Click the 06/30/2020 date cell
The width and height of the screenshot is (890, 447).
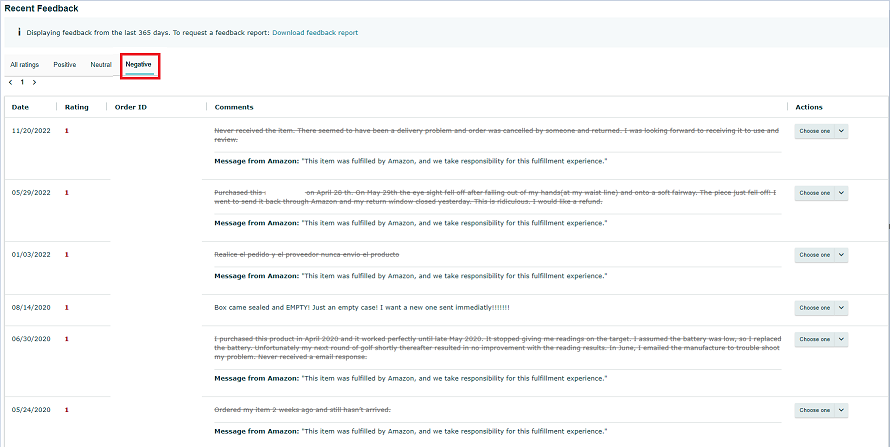coord(31,339)
